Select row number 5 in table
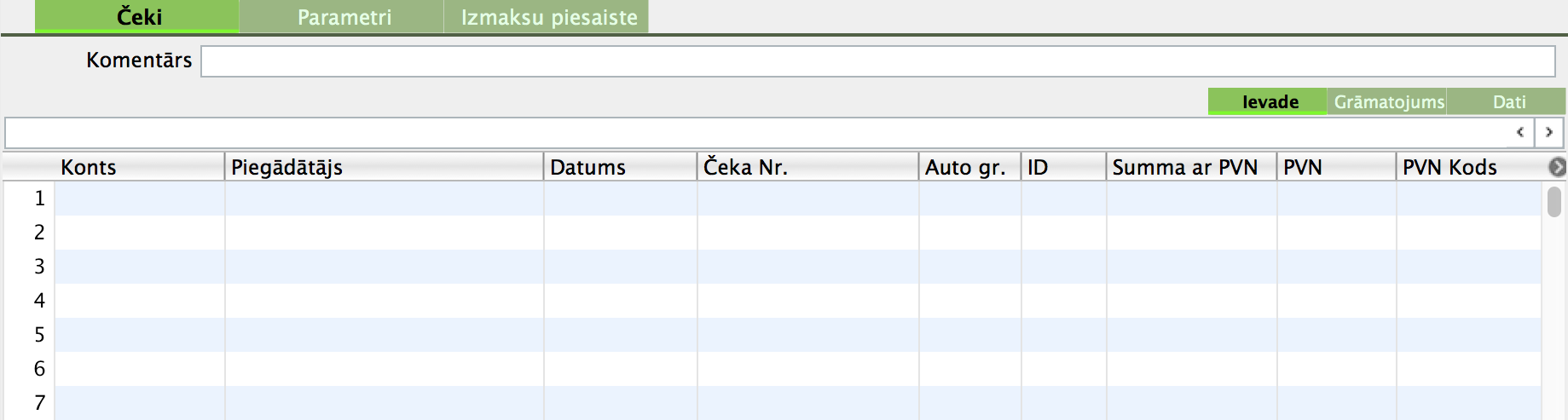This screenshot has width=1568, height=420. (x=39, y=335)
